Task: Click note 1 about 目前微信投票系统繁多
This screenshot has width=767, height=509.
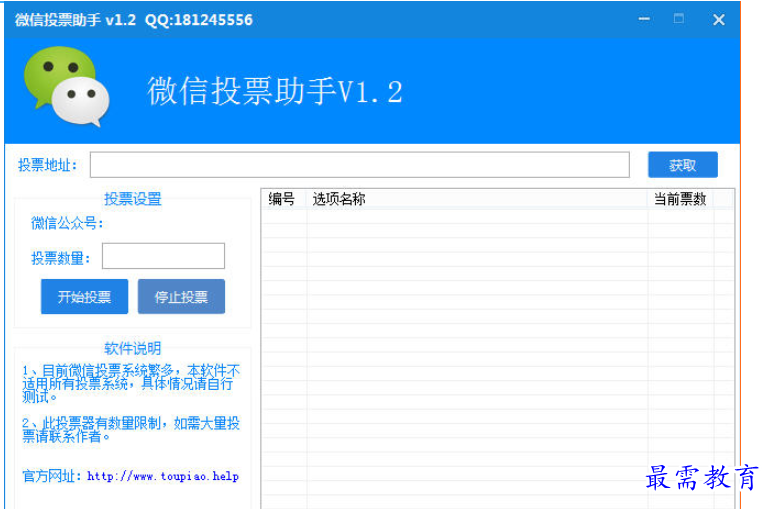Action: pyautogui.click(x=131, y=383)
